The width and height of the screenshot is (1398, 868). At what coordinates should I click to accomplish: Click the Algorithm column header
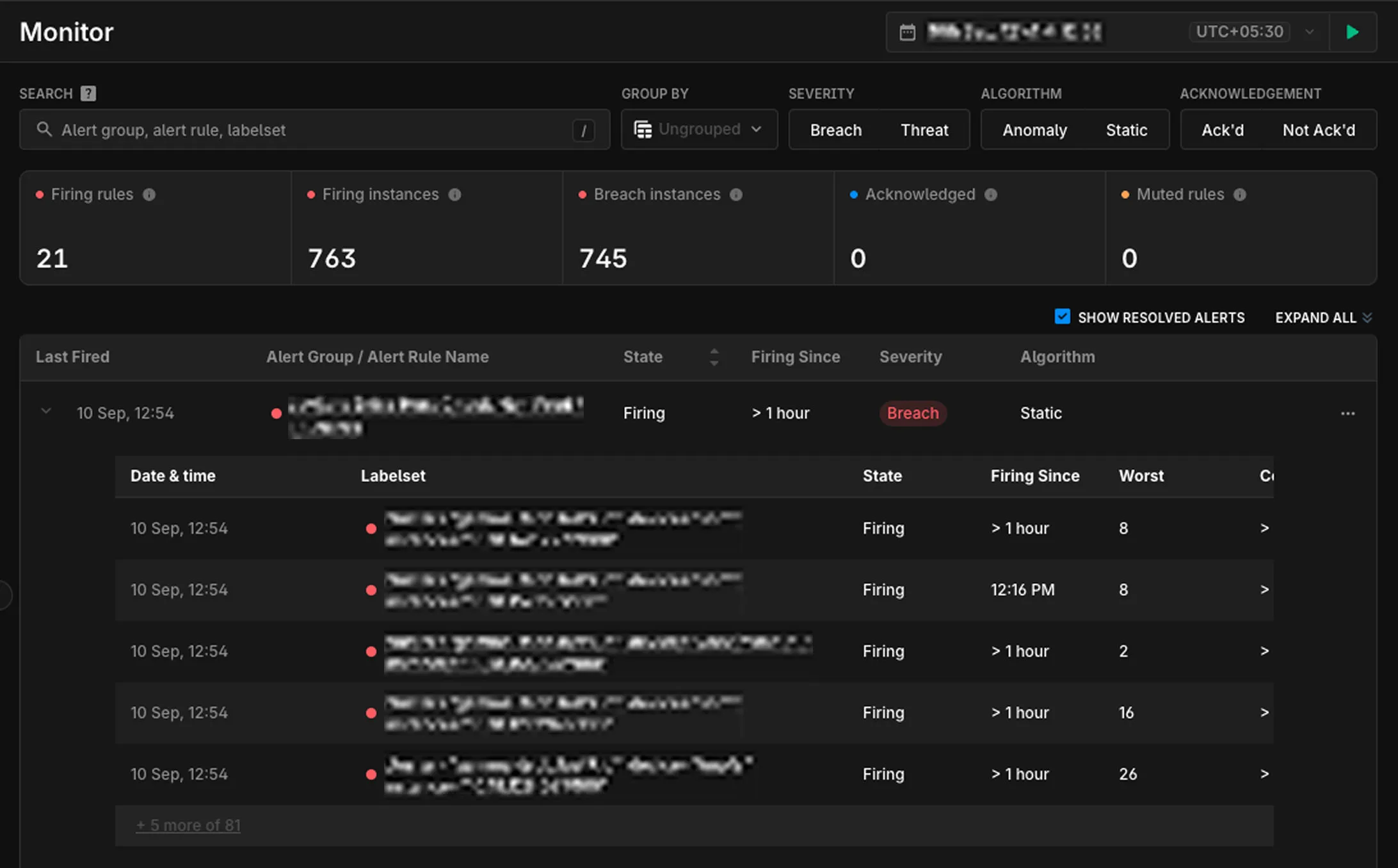point(1057,357)
